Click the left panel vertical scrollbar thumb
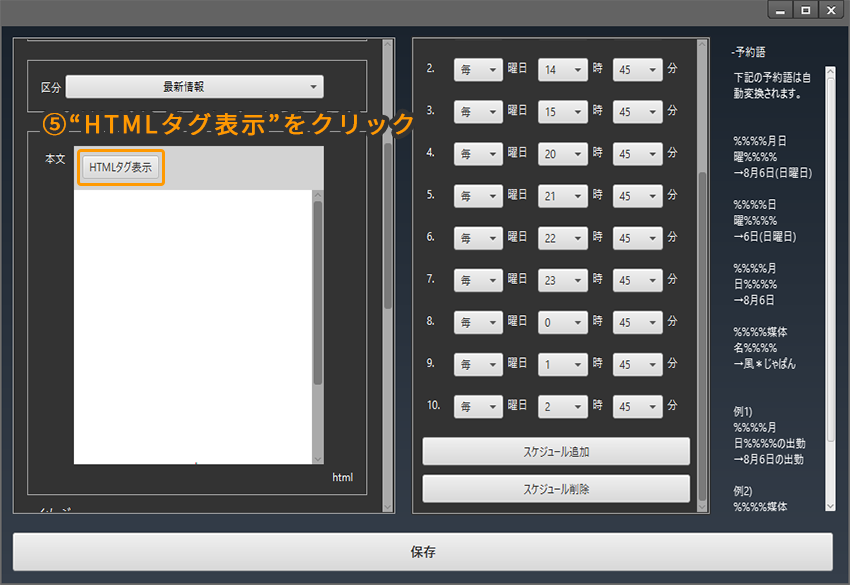The height and width of the screenshot is (585, 850). tap(388, 226)
